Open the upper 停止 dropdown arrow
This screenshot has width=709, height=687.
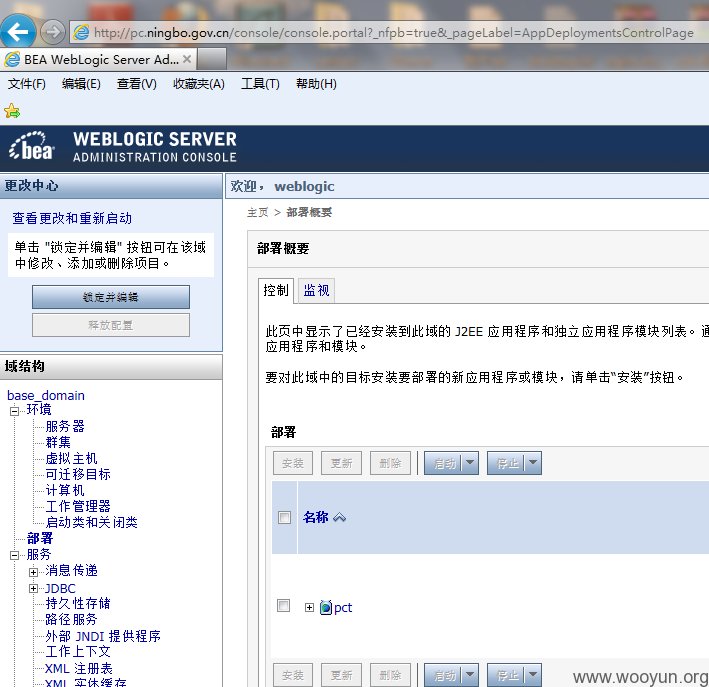(x=533, y=463)
